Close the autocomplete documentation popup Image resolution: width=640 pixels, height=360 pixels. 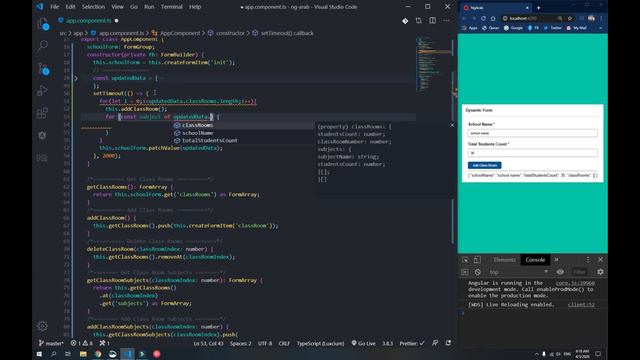pos(452,125)
